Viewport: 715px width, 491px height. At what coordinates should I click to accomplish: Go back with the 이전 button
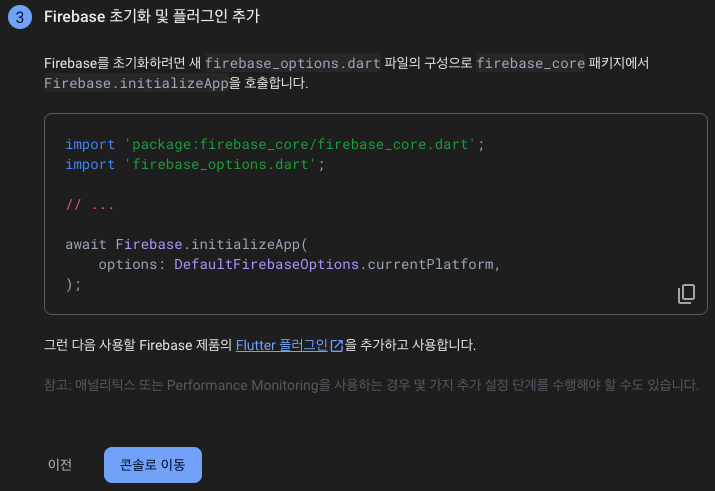click(x=60, y=465)
